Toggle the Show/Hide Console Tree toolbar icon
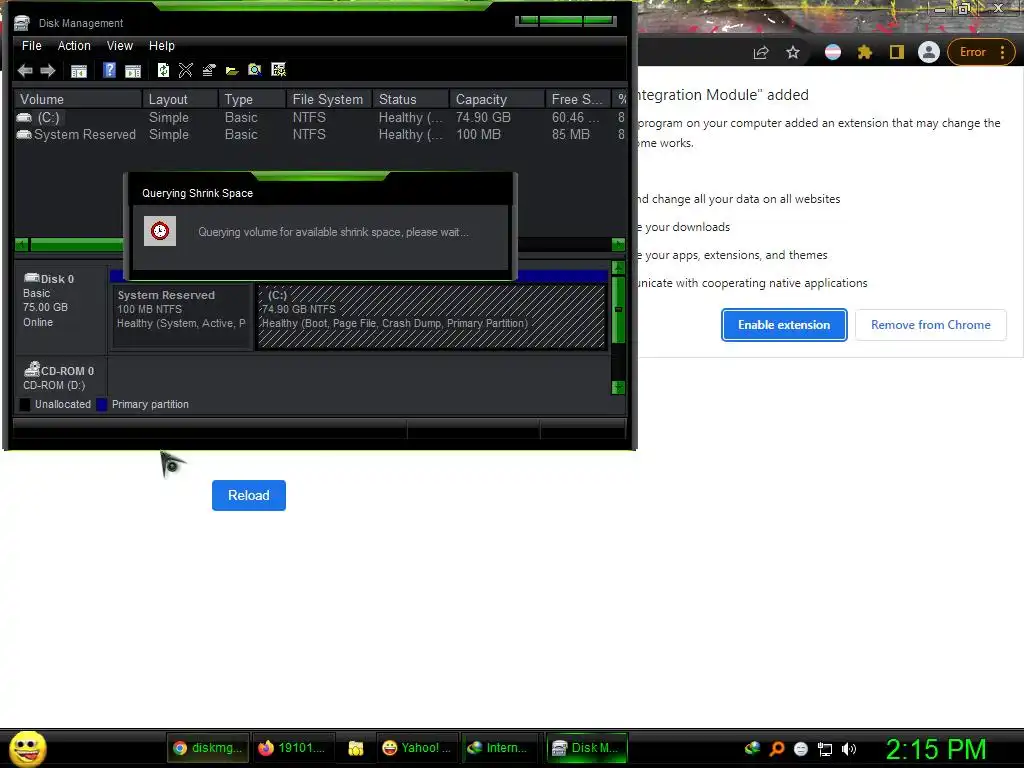This screenshot has width=1024, height=768. pyautogui.click(x=78, y=71)
